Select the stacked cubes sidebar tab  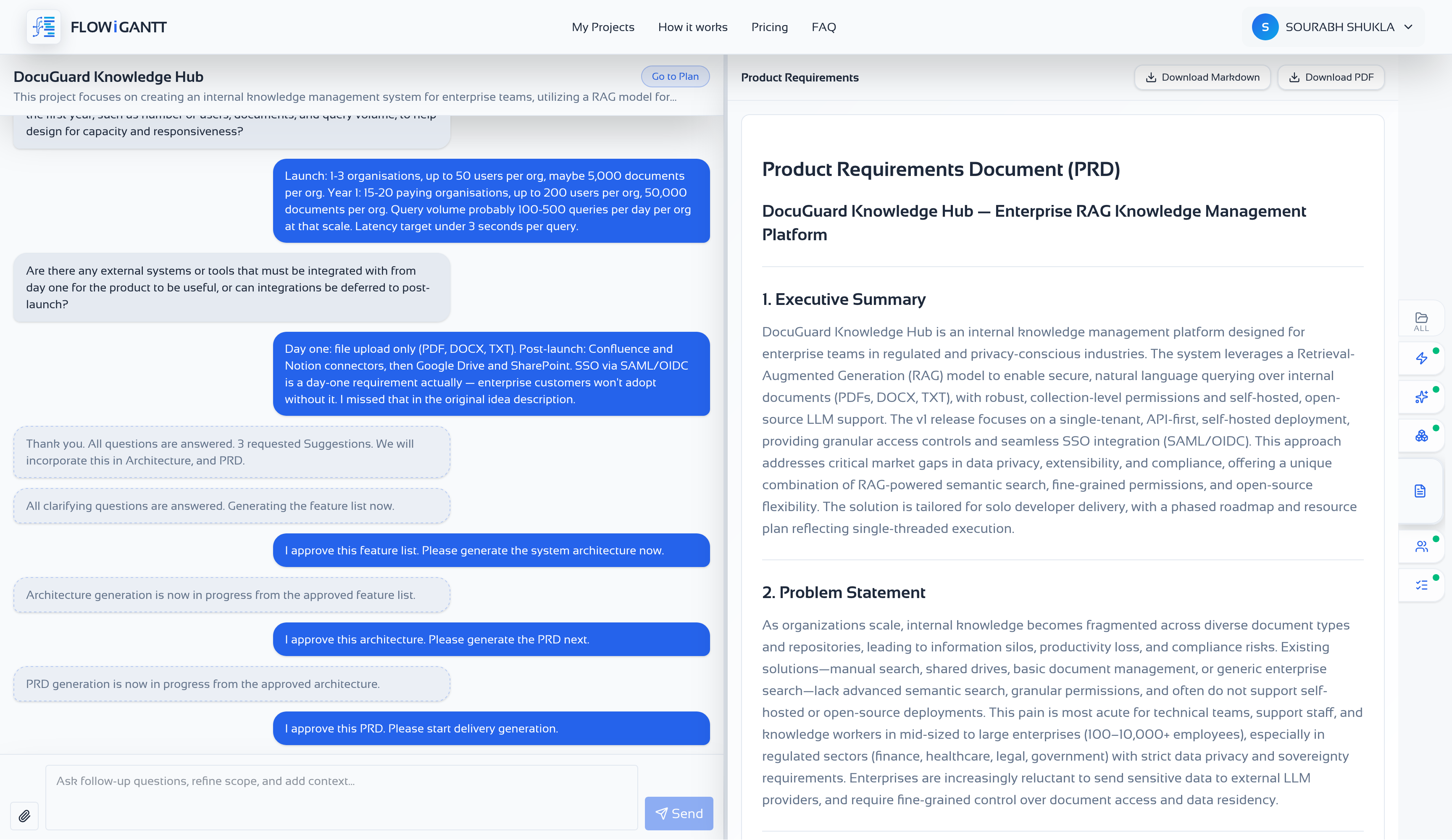click(1421, 436)
